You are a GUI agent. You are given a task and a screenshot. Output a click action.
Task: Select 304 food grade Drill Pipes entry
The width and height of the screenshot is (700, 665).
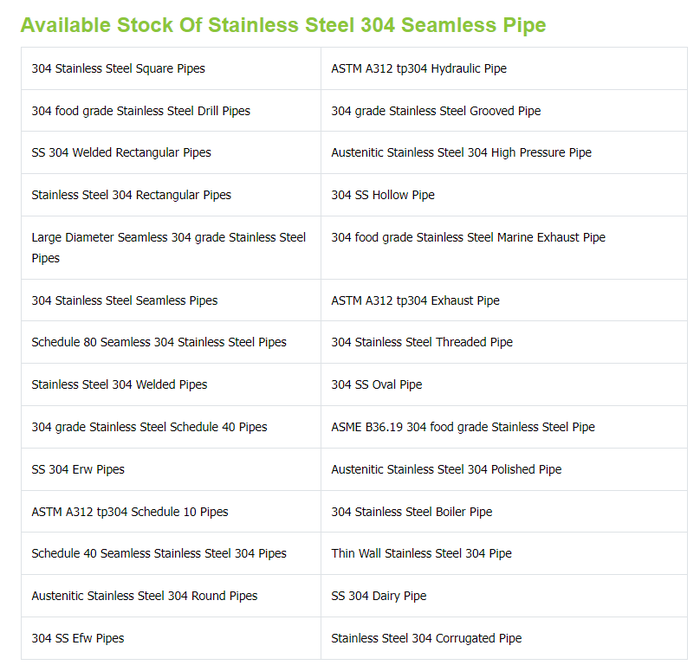(141, 111)
